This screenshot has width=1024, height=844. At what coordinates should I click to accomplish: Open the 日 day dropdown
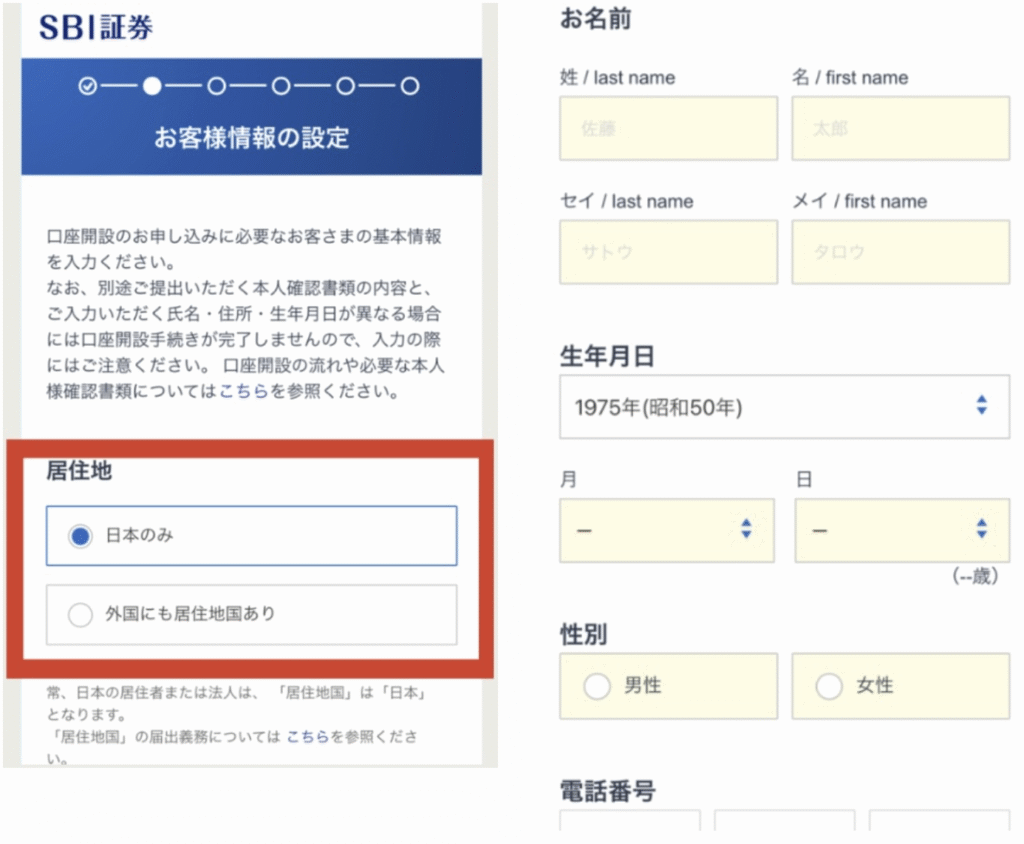902,530
